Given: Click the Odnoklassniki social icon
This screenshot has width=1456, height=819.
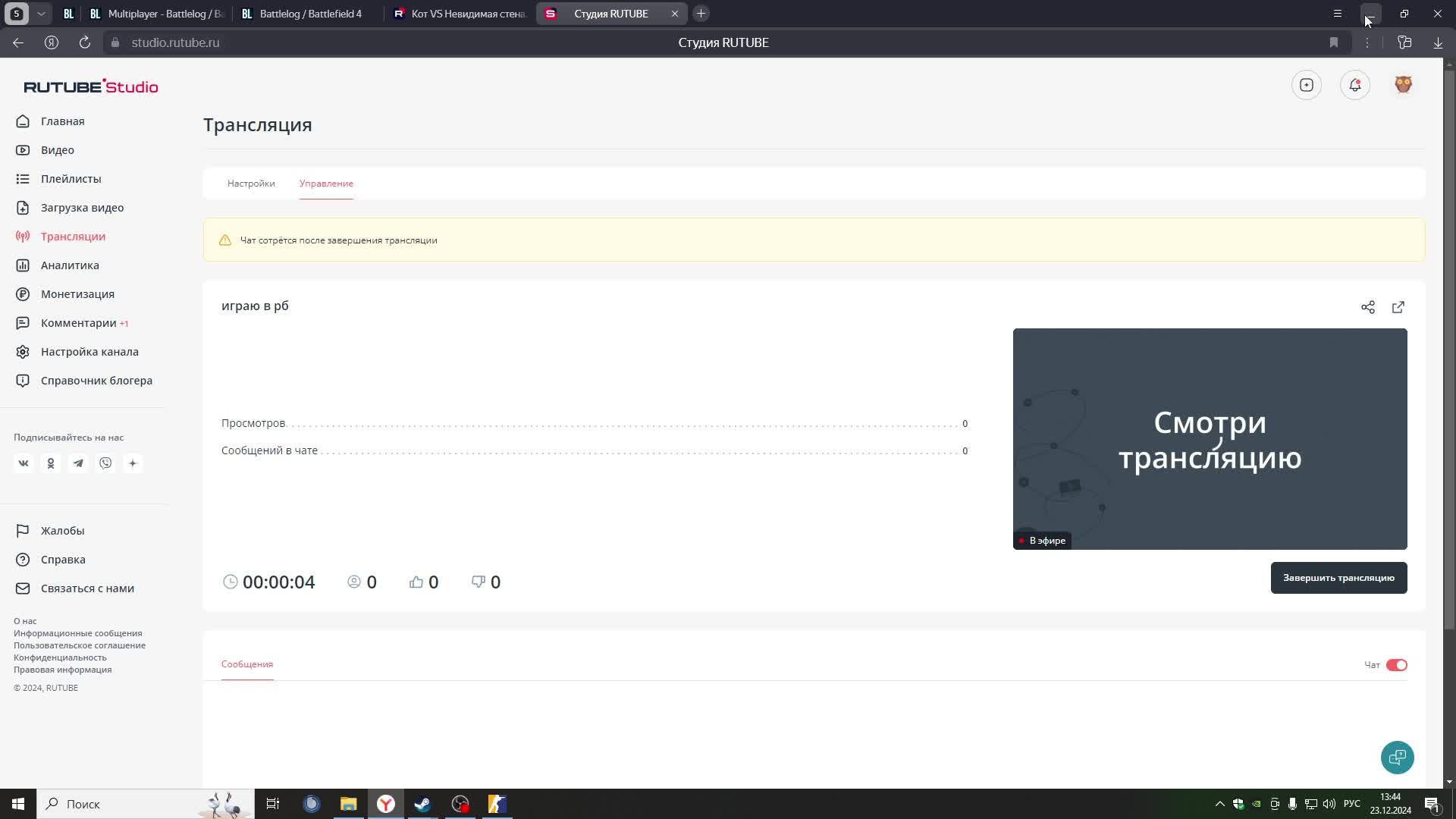Looking at the screenshot, I should point(51,463).
